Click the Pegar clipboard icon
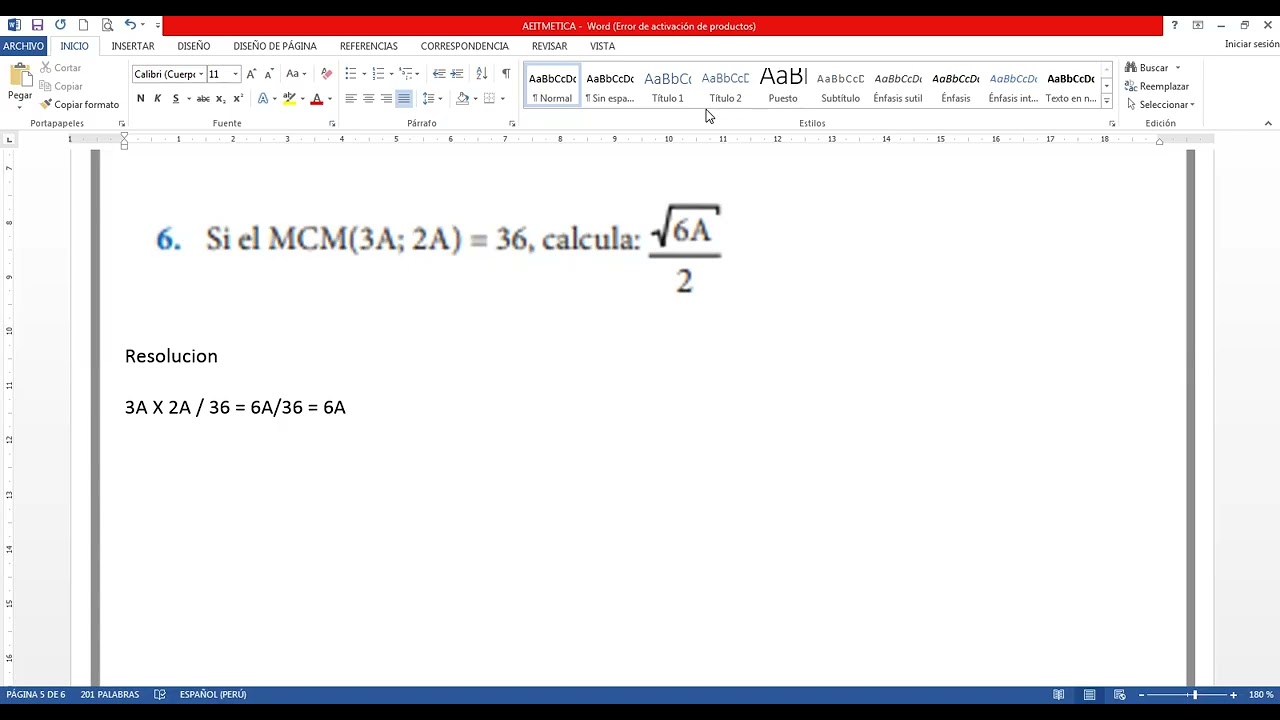 [x=20, y=76]
